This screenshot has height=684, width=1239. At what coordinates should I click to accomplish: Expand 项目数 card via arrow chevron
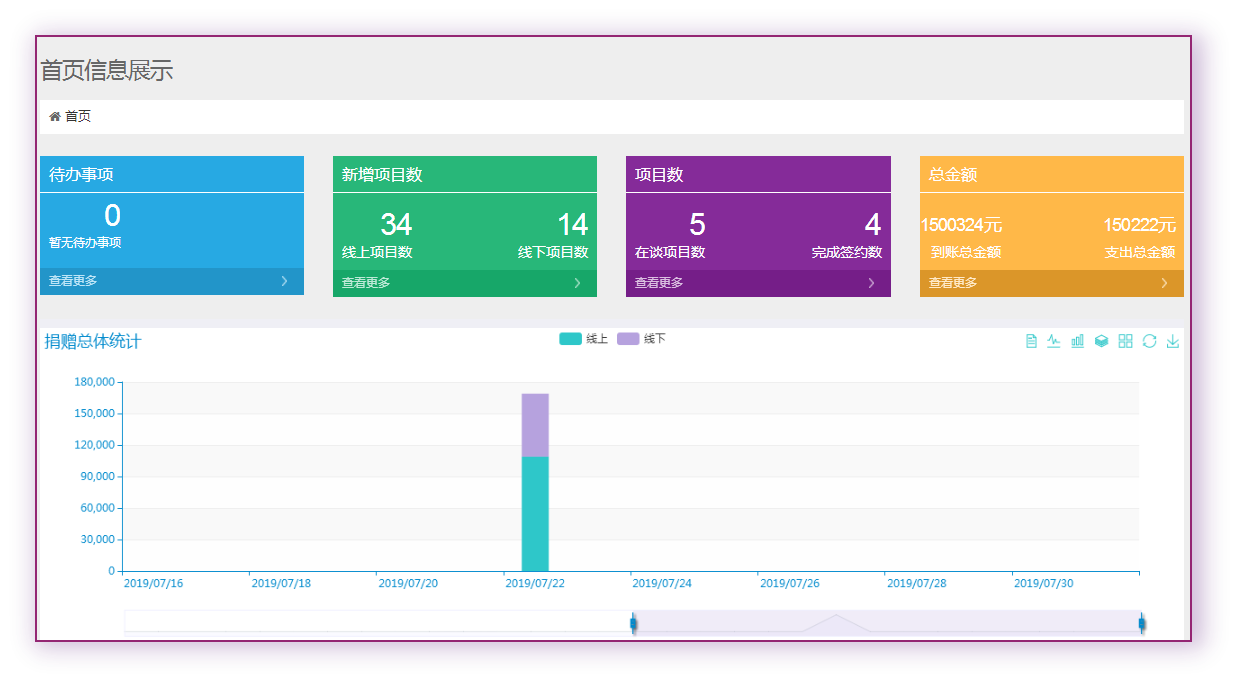tap(871, 283)
